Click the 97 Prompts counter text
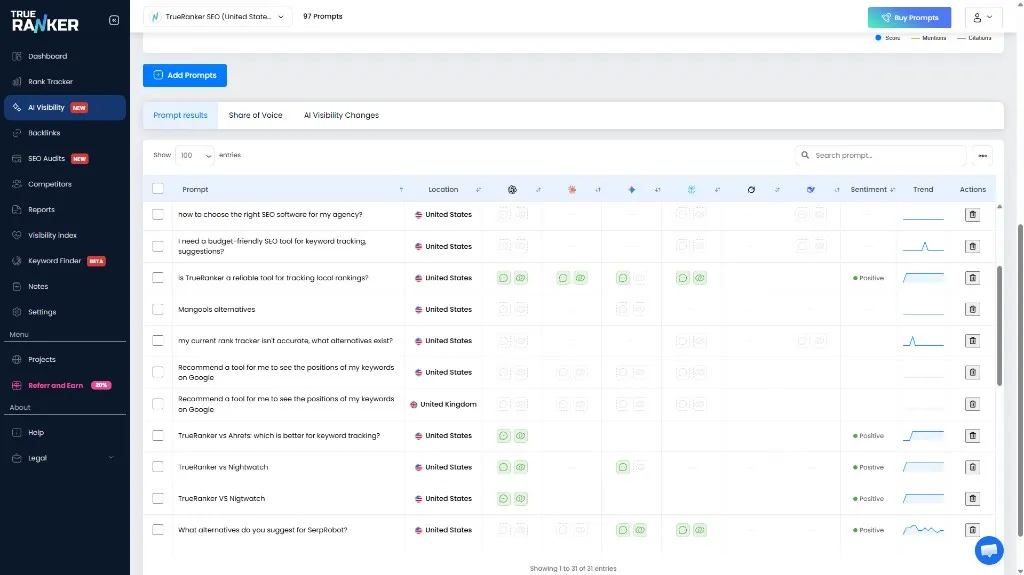This screenshot has height=575, width=1024. [x=323, y=16]
